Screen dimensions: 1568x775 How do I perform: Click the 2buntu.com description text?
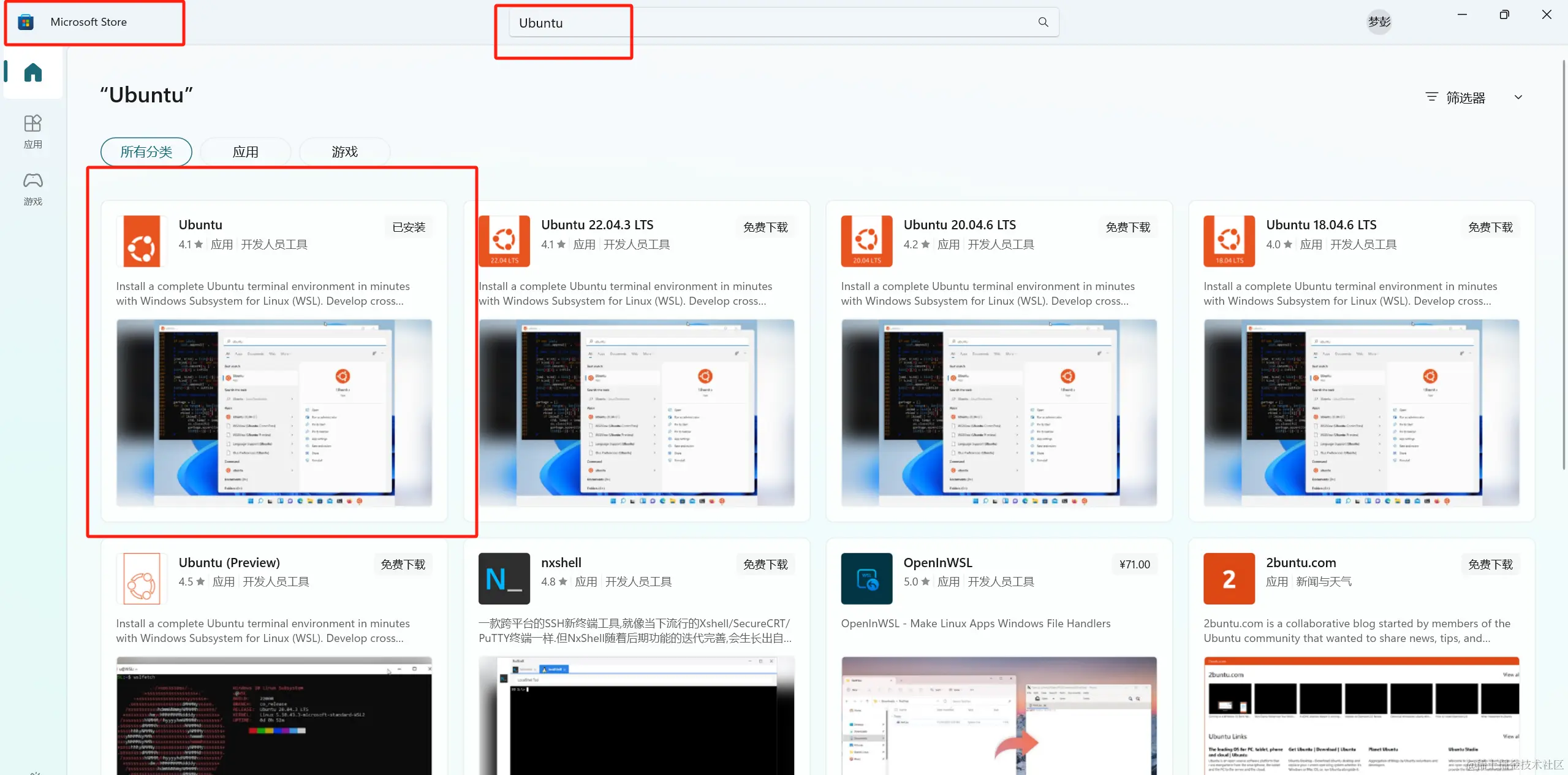(1357, 631)
